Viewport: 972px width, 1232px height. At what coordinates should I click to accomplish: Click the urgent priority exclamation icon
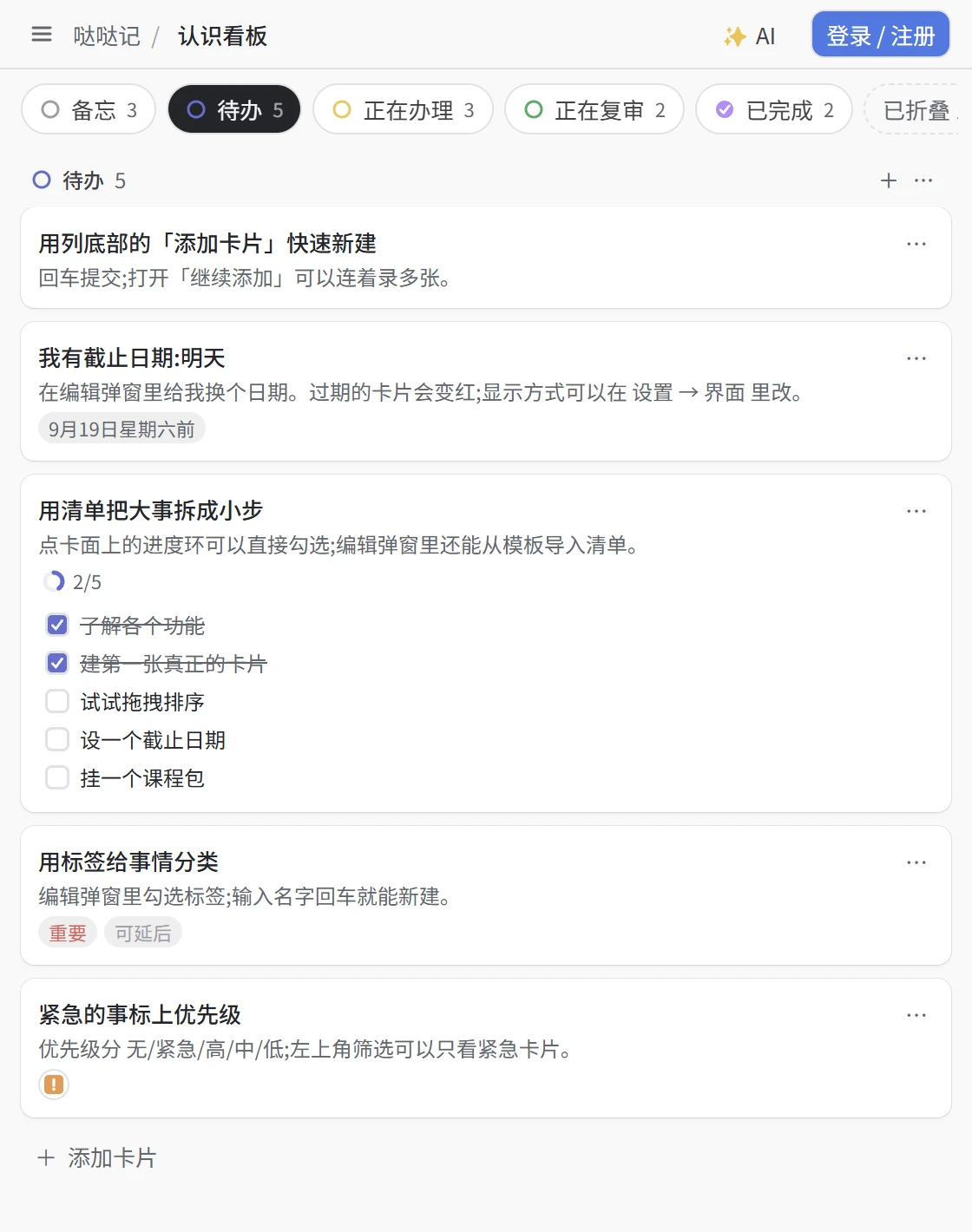click(x=54, y=1085)
